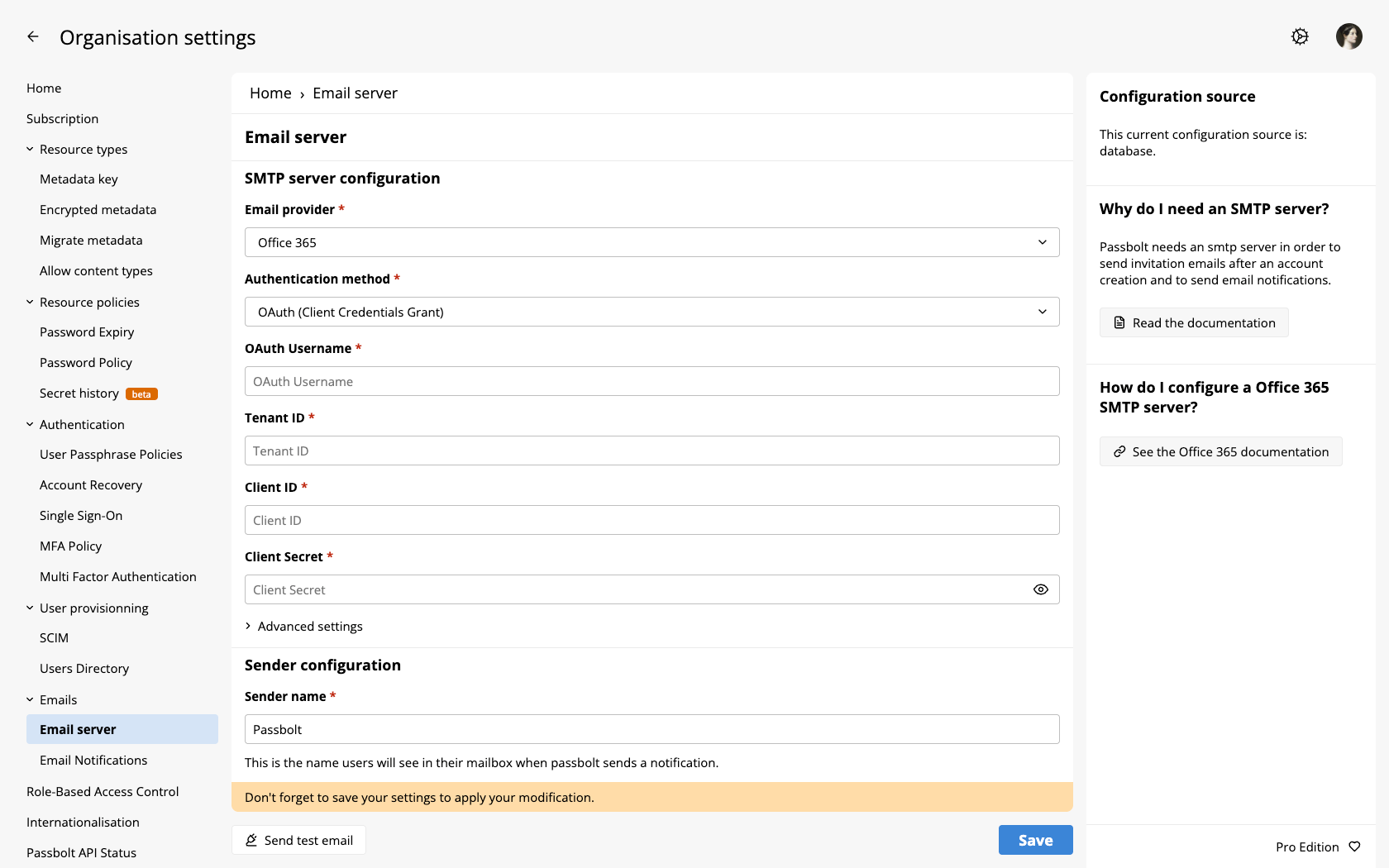The width and height of the screenshot is (1389, 868).
Task: Open the Email provider dropdown
Action: click(652, 242)
